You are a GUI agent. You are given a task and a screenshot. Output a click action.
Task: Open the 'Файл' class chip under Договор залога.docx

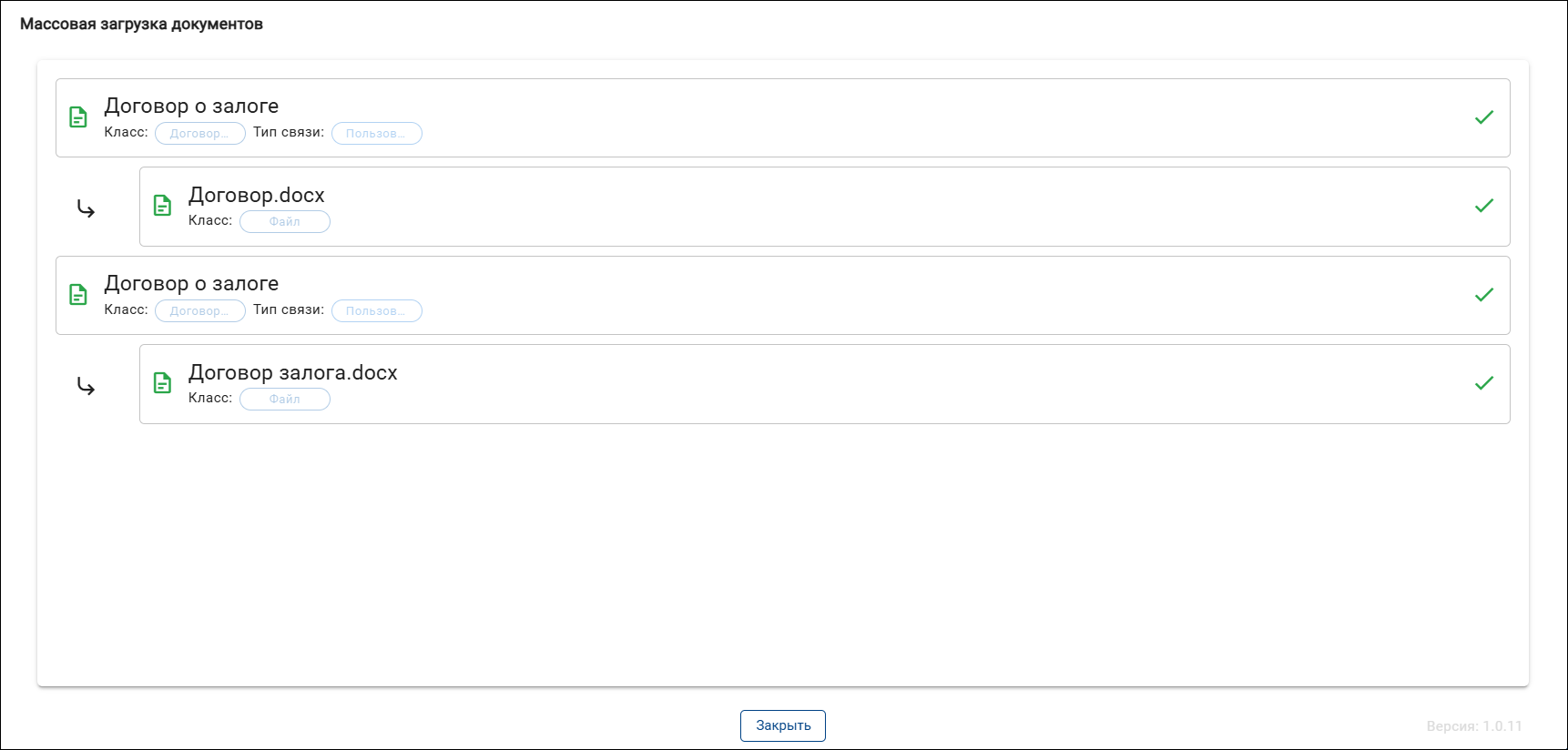(285, 399)
